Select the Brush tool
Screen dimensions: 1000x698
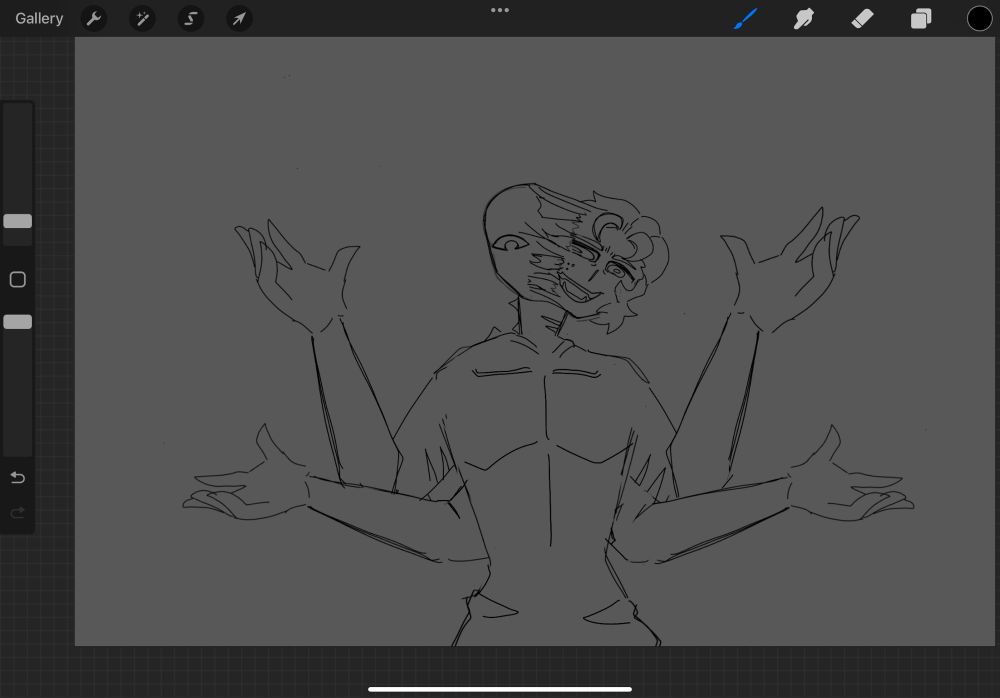tap(745, 19)
